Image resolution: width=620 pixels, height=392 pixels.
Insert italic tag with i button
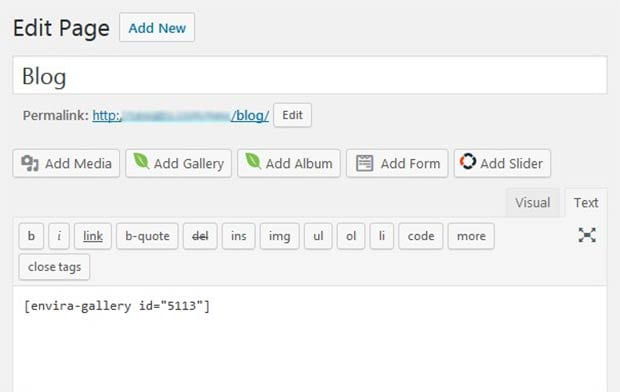point(59,236)
